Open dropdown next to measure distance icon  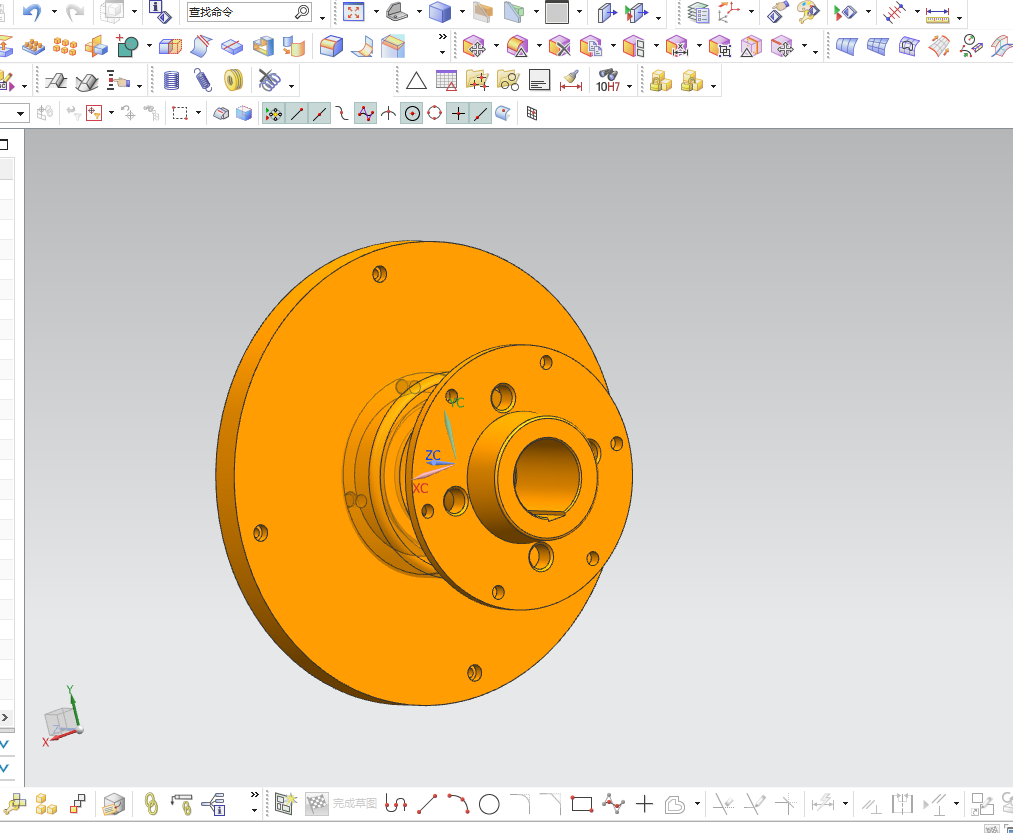coord(959,18)
